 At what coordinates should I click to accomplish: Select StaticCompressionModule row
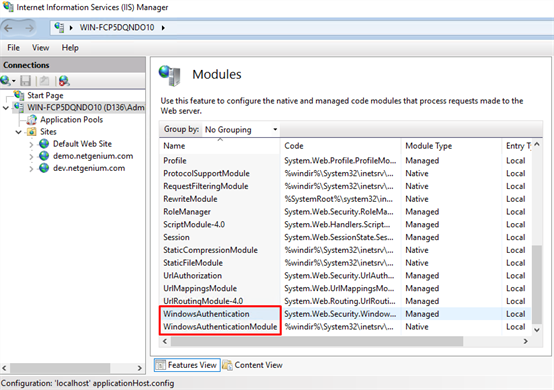[345, 250]
